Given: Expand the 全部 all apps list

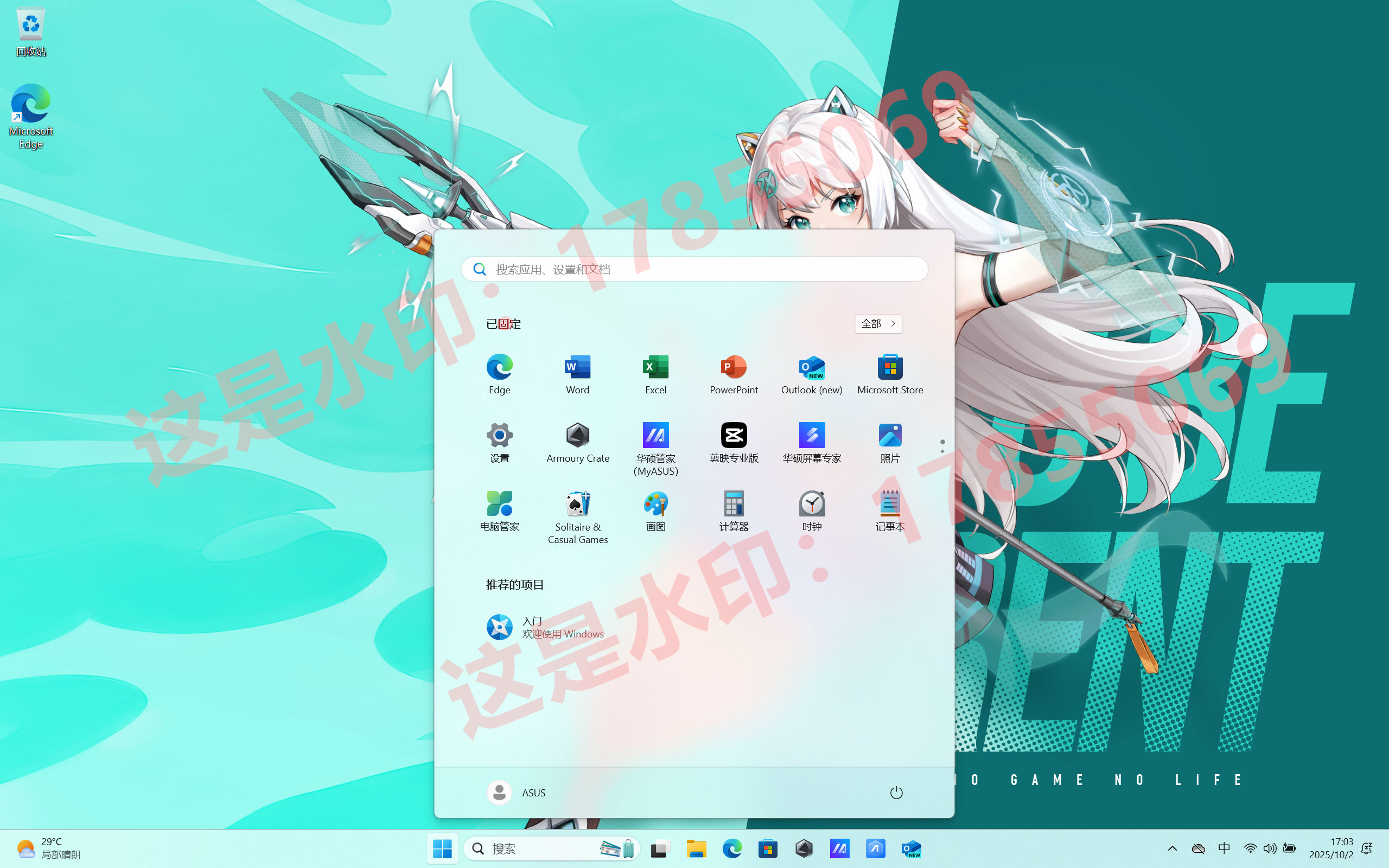Looking at the screenshot, I should pos(878,324).
